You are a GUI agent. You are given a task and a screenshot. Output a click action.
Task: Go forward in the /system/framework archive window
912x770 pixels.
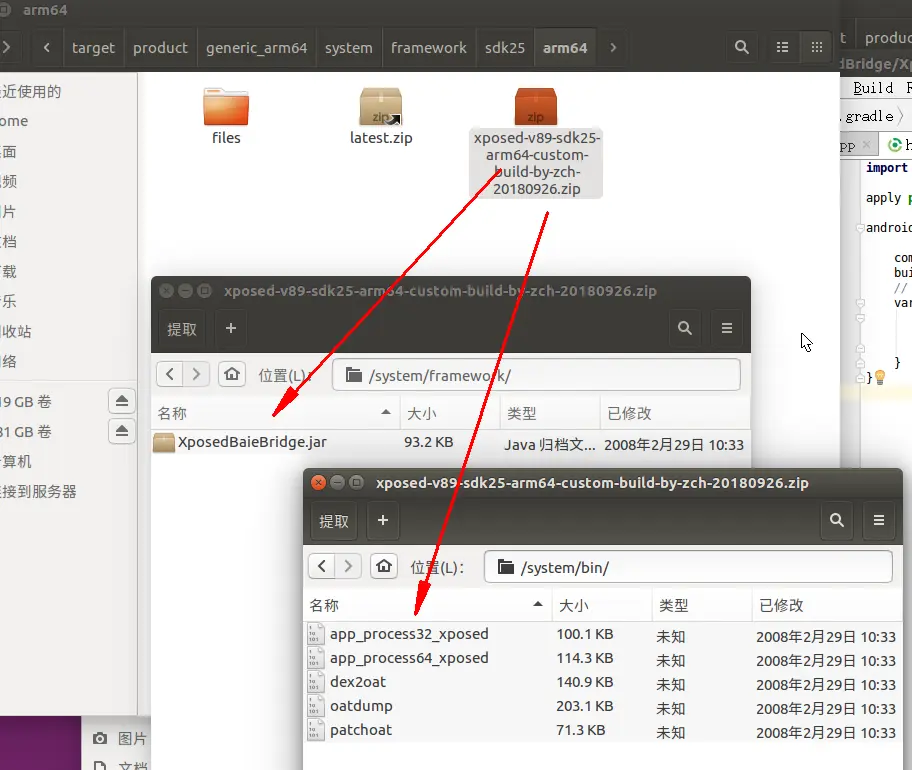(196, 374)
